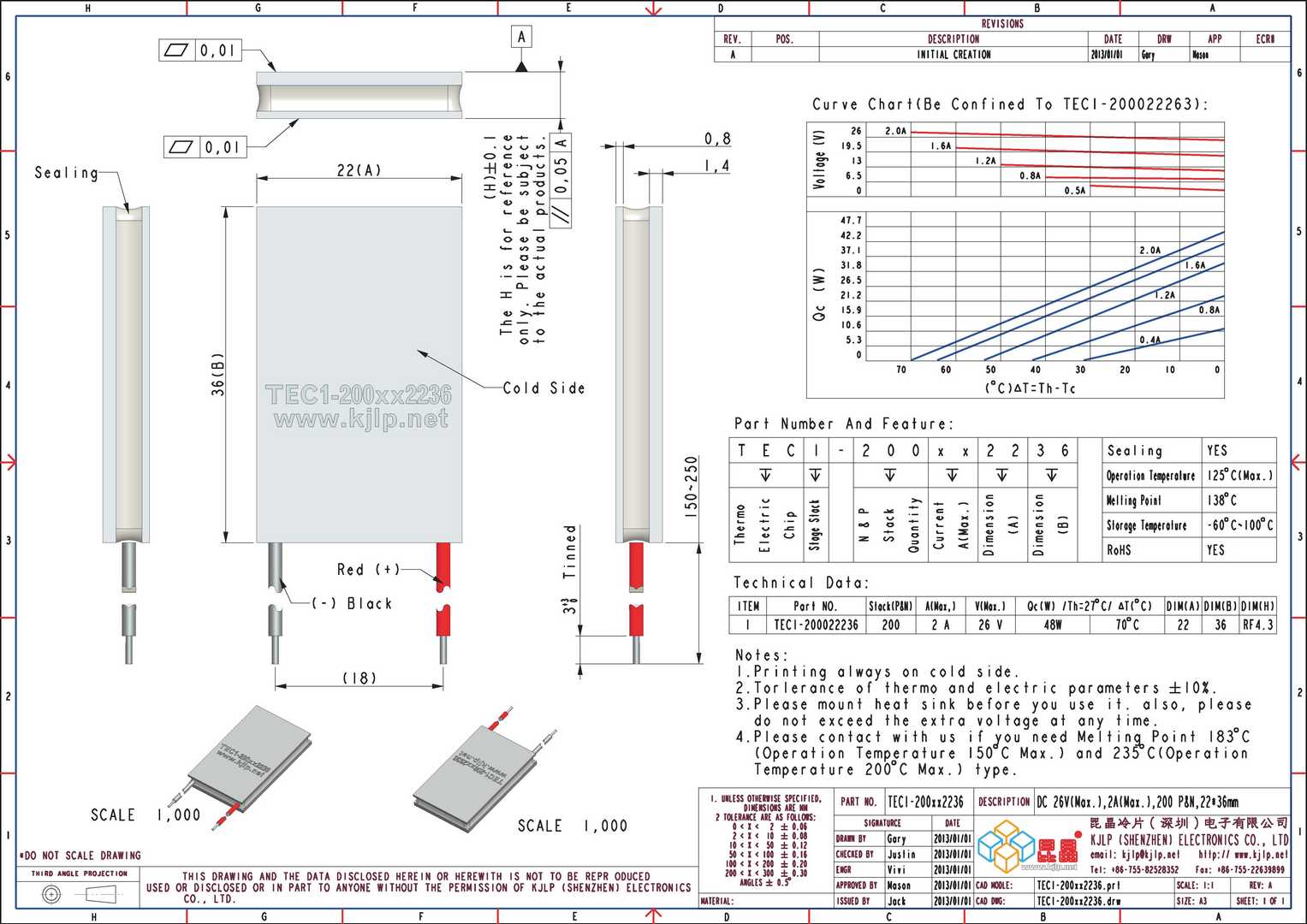Click the 'MATERIAL:' field
The height and width of the screenshot is (924, 1307).
pos(766,901)
